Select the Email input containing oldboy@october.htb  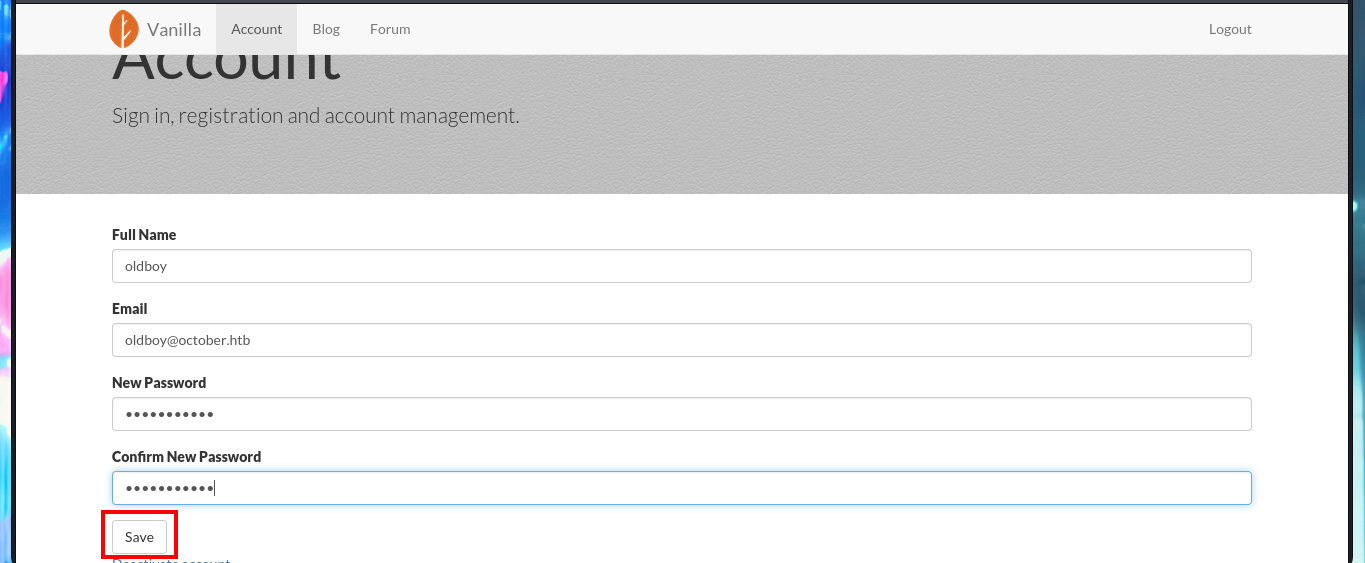pos(682,340)
